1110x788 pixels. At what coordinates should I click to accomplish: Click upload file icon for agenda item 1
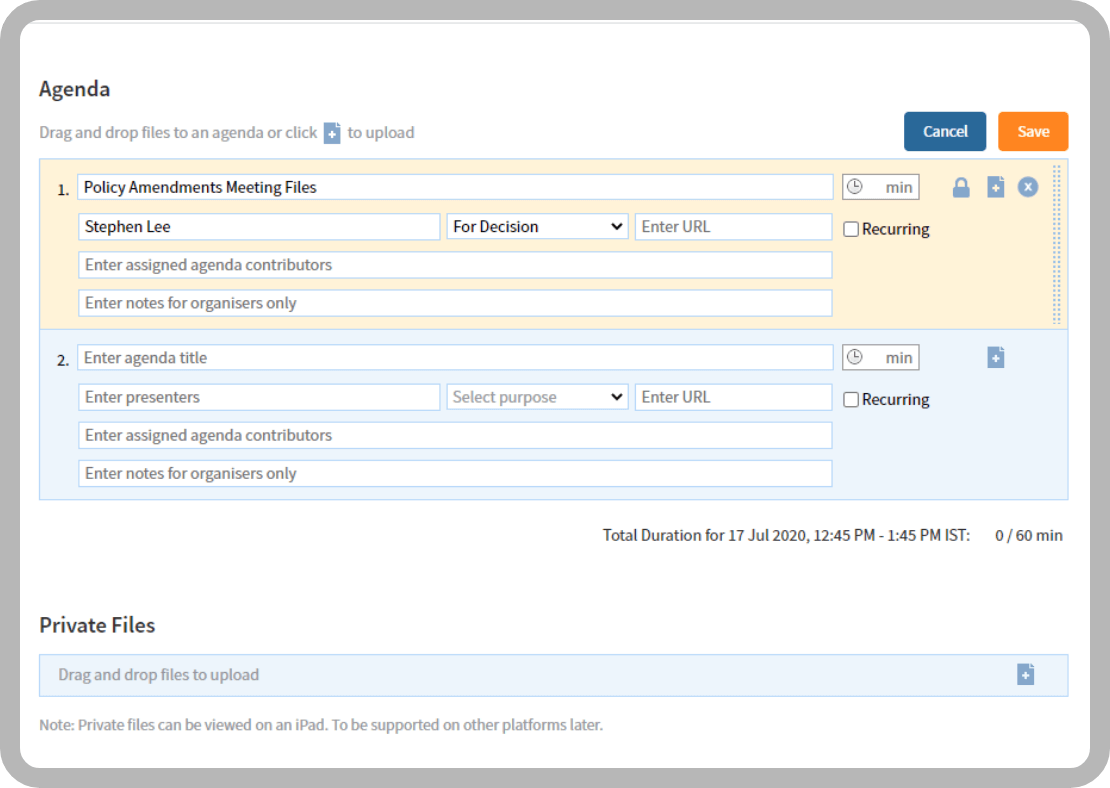995,187
